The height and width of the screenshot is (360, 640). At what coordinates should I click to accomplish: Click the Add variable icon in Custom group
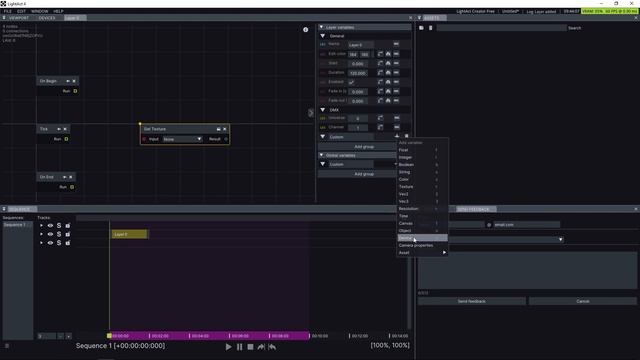click(397, 136)
